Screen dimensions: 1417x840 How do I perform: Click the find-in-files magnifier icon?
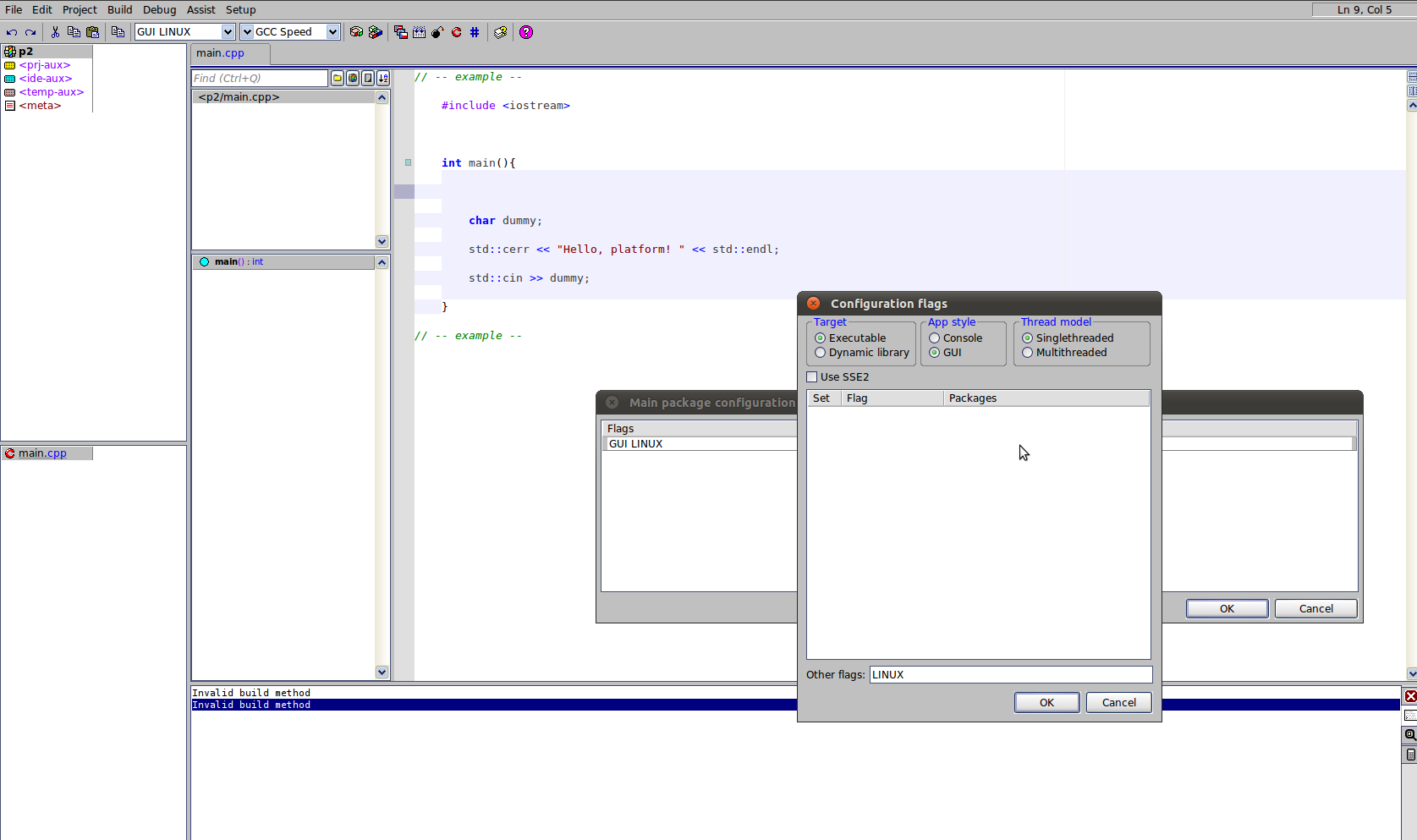point(1410,734)
